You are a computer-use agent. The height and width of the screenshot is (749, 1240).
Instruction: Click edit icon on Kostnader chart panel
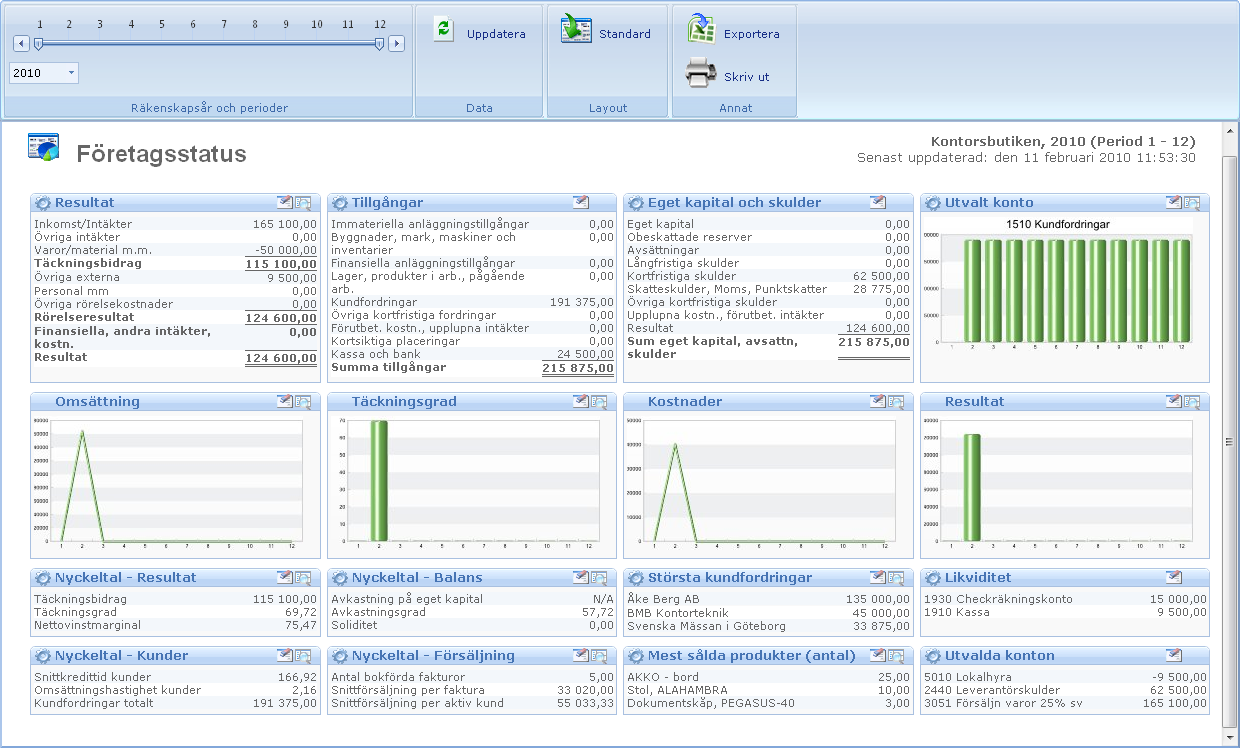coord(877,401)
